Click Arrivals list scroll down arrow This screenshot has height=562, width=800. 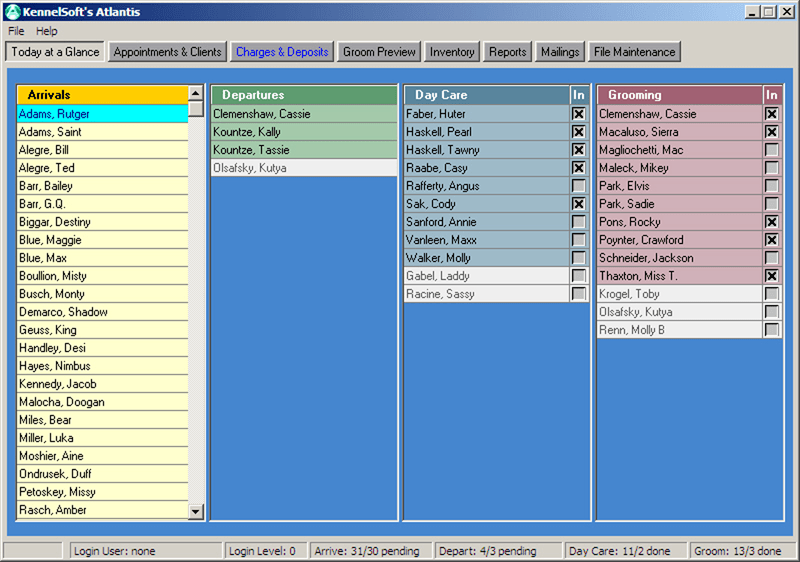tap(196, 512)
